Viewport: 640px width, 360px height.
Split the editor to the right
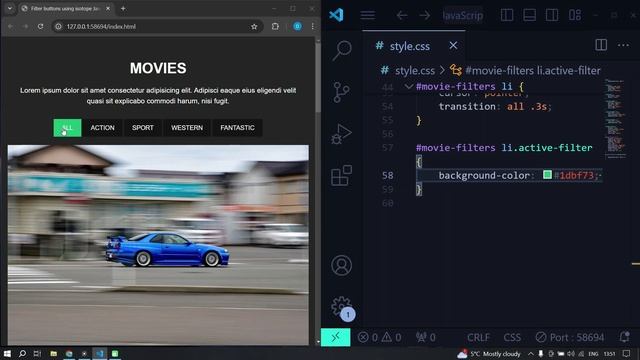click(601, 45)
